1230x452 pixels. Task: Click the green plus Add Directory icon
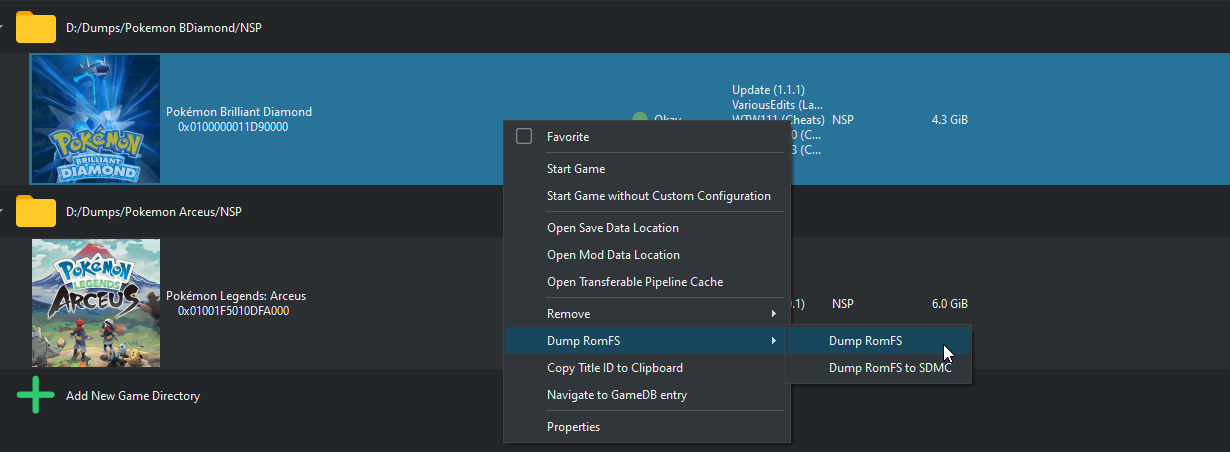36,396
